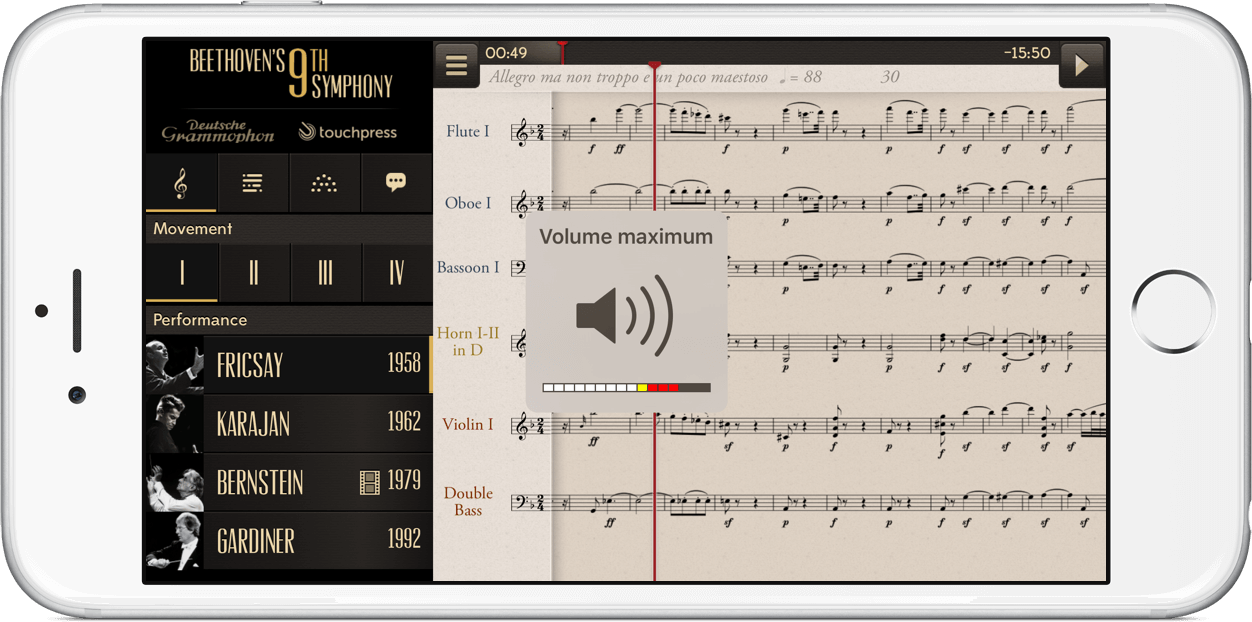This screenshot has height=622, width=1252.
Task: Click the elapsed time 00:49
Action: pyautogui.click(x=506, y=53)
